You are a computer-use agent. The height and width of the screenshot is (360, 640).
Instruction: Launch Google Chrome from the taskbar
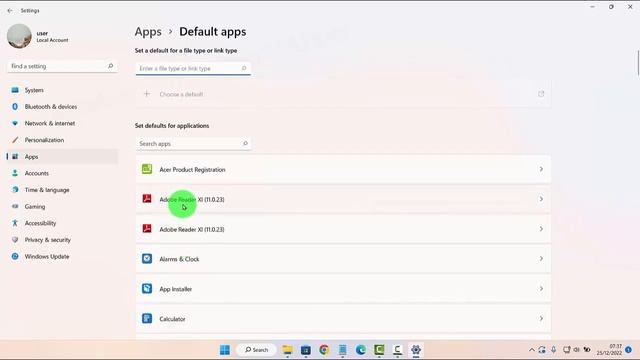click(324, 350)
